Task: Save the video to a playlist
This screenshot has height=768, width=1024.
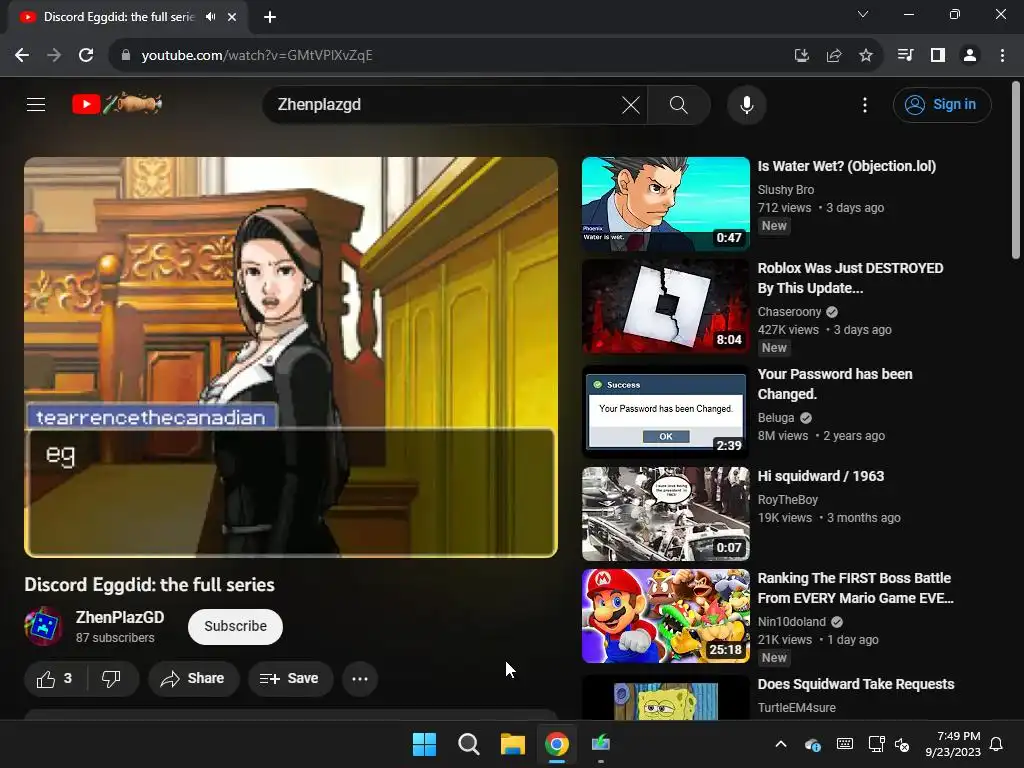Action: [x=290, y=679]
